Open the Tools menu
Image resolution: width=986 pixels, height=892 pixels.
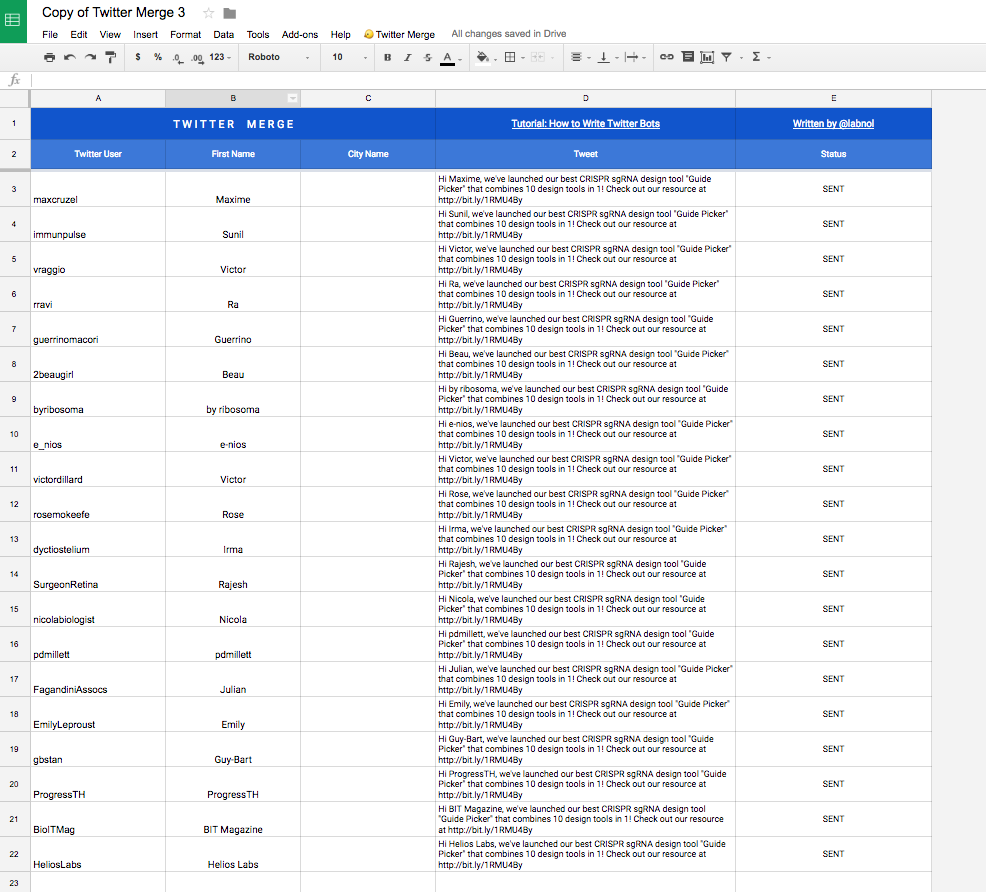click(x=258, y=35)
